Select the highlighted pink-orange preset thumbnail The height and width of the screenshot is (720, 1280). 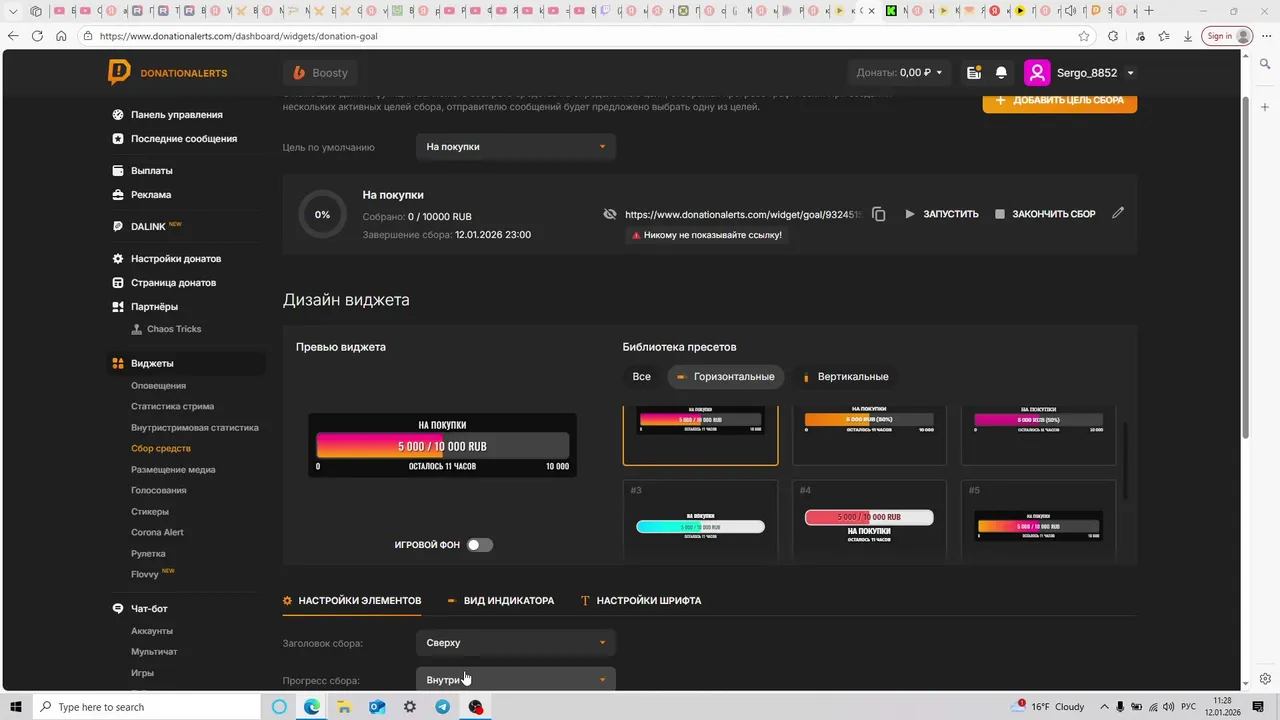tap(700, 436)
